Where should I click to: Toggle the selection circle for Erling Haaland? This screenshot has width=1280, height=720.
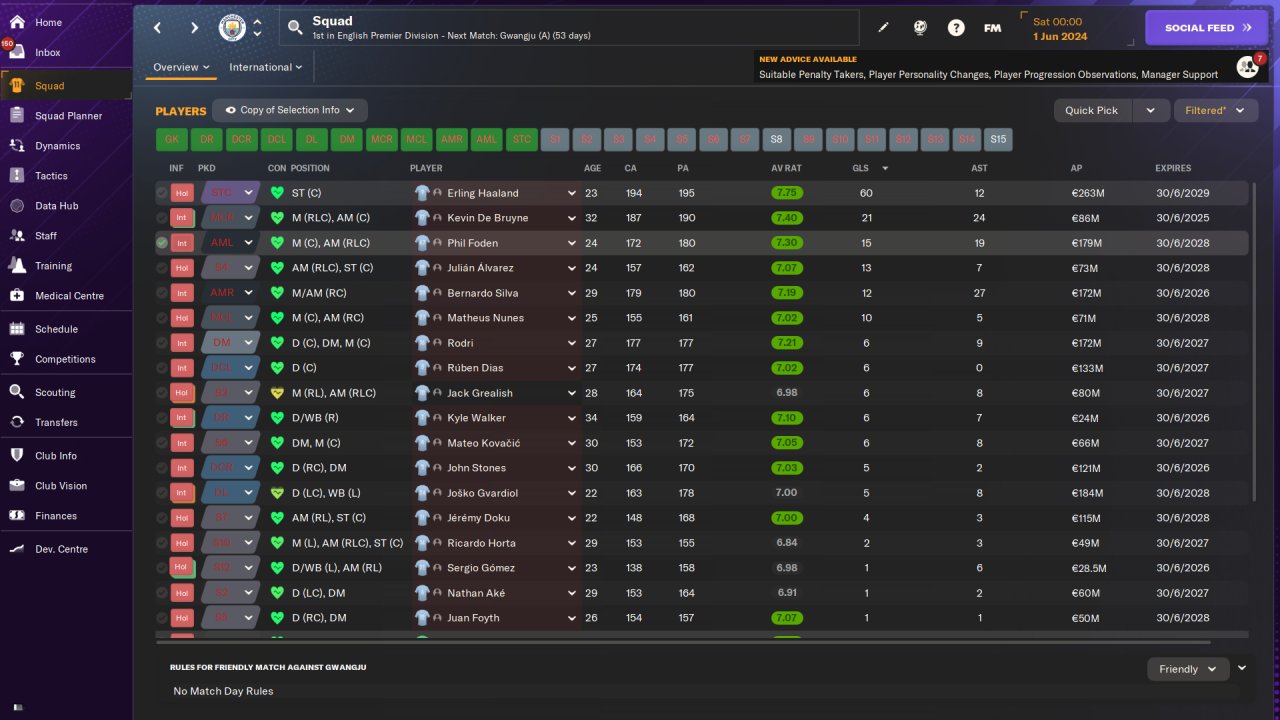click(x=162, y=193)
